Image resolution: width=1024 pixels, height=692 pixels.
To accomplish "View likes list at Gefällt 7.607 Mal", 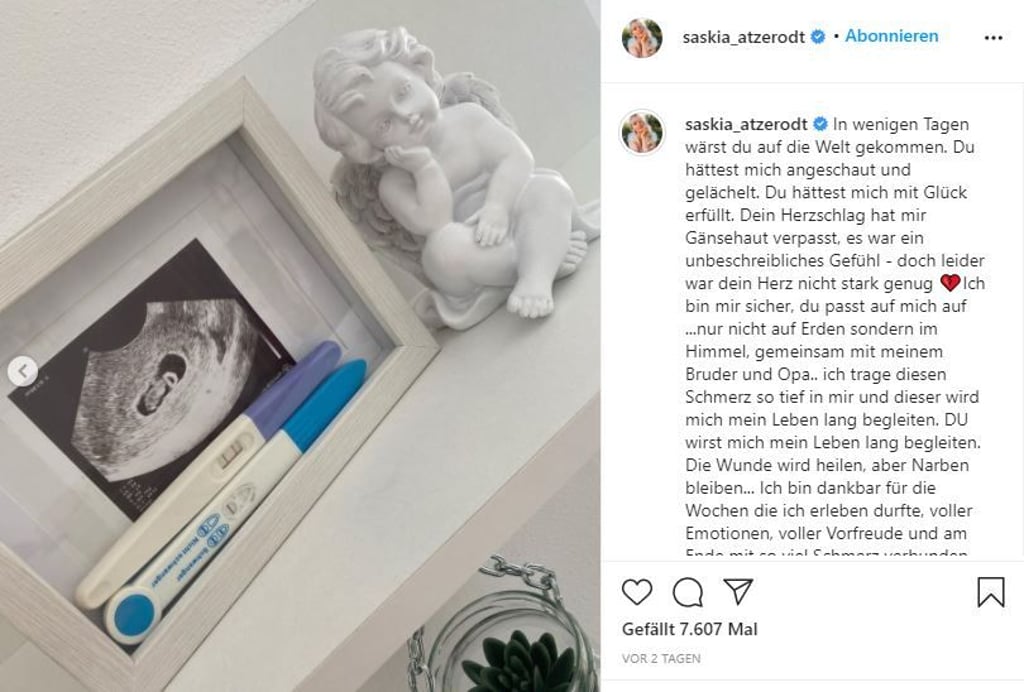I will [x=690, y=629].
